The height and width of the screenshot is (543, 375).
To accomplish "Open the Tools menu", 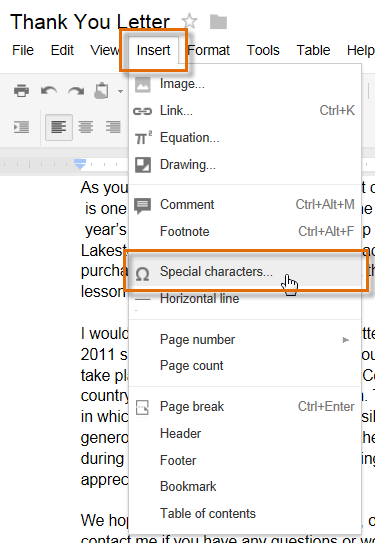I will [263, 50].
